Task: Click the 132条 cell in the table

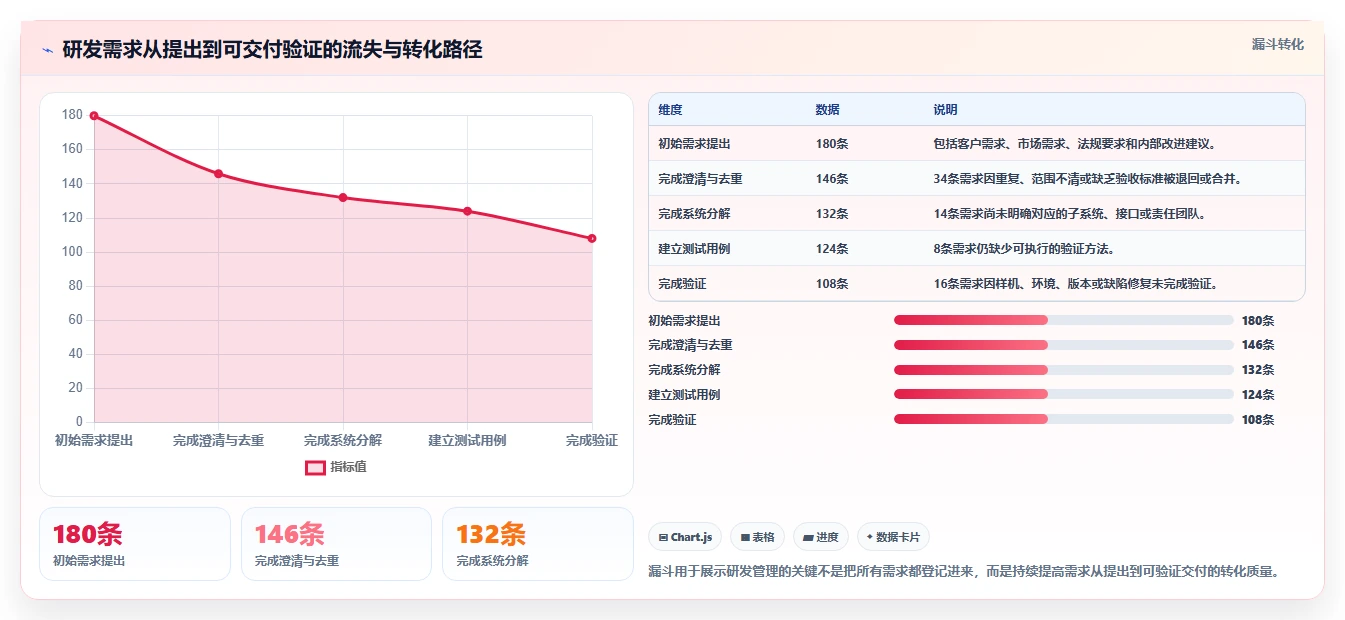Action: 832,214
